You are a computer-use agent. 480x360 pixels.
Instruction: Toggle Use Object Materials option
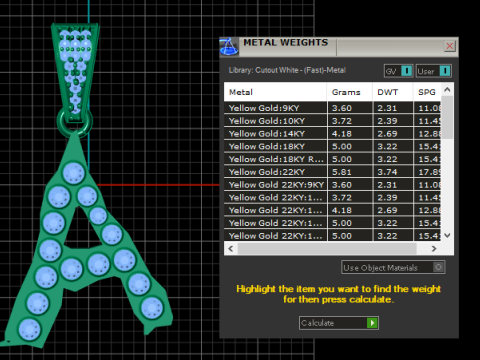click(393, 267)
